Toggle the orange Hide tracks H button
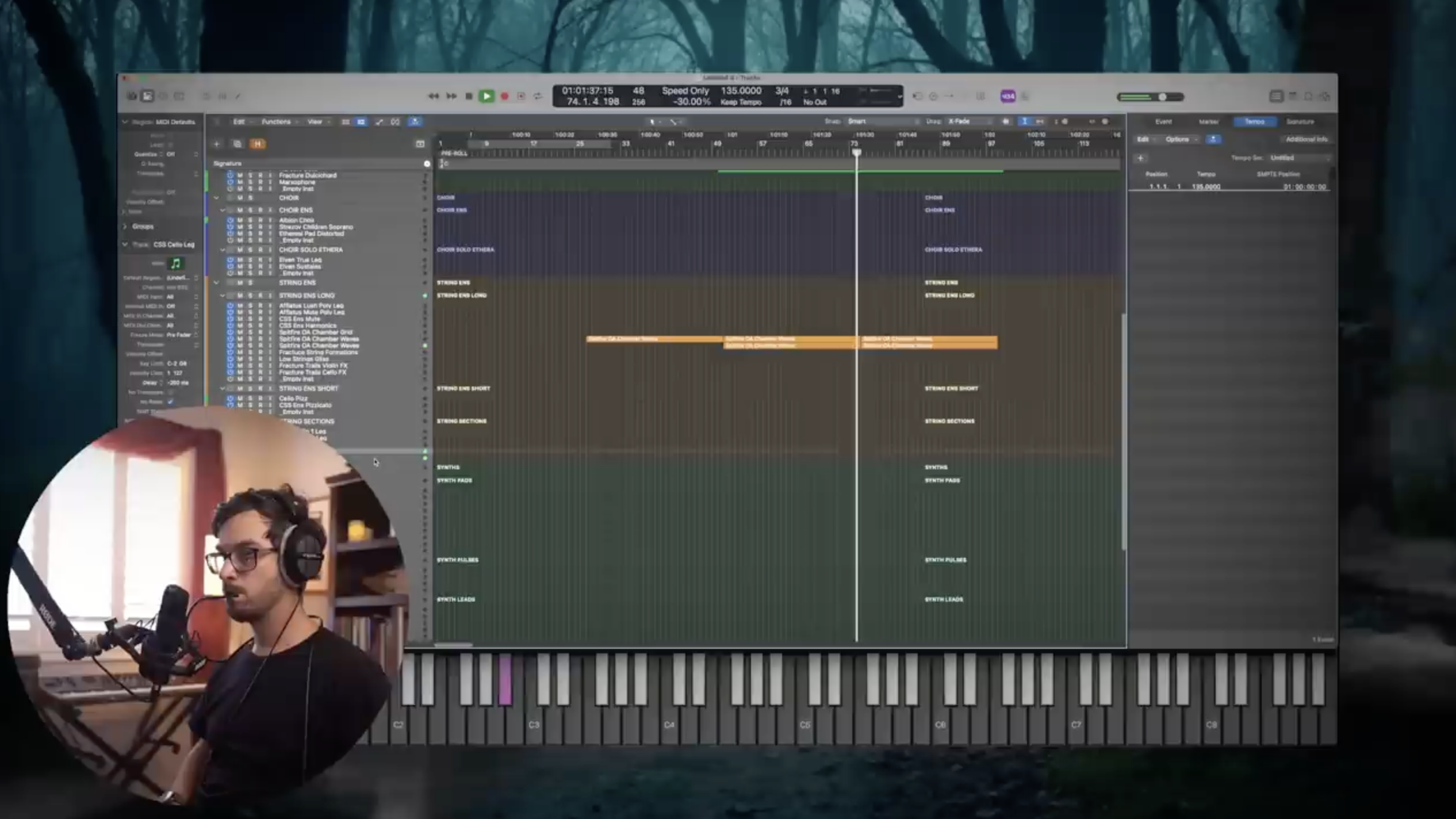This screenshot has width=1456, height=819. (257, 144)
